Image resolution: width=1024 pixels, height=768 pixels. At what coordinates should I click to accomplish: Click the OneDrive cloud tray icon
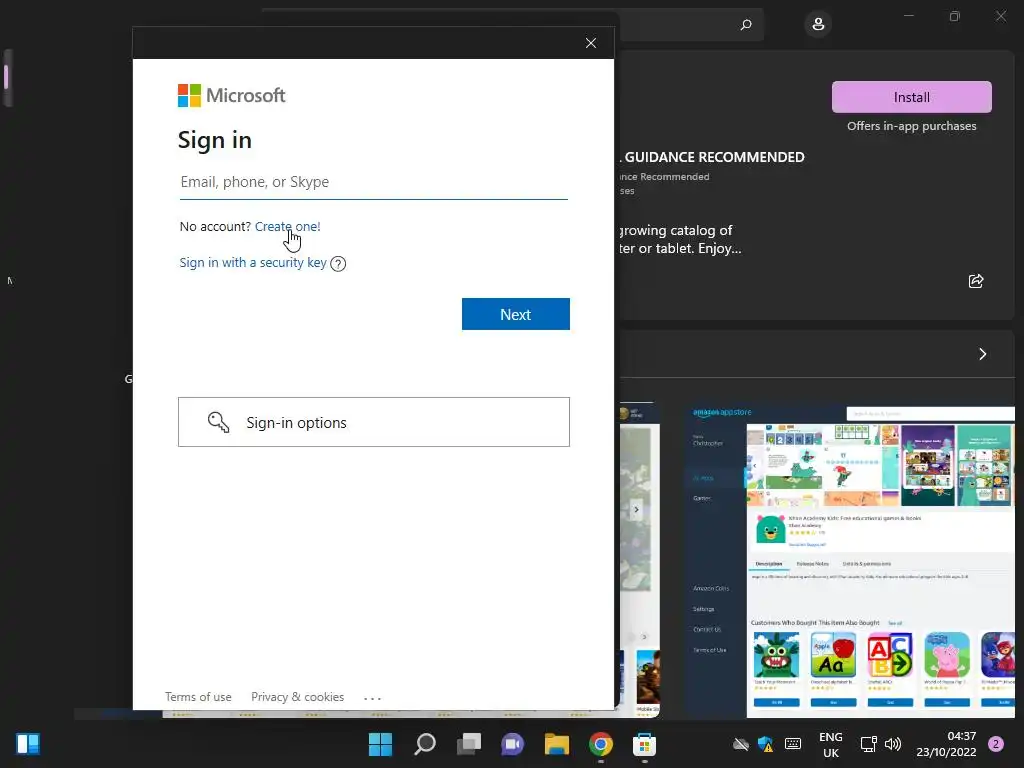click(x=741, y=744)
